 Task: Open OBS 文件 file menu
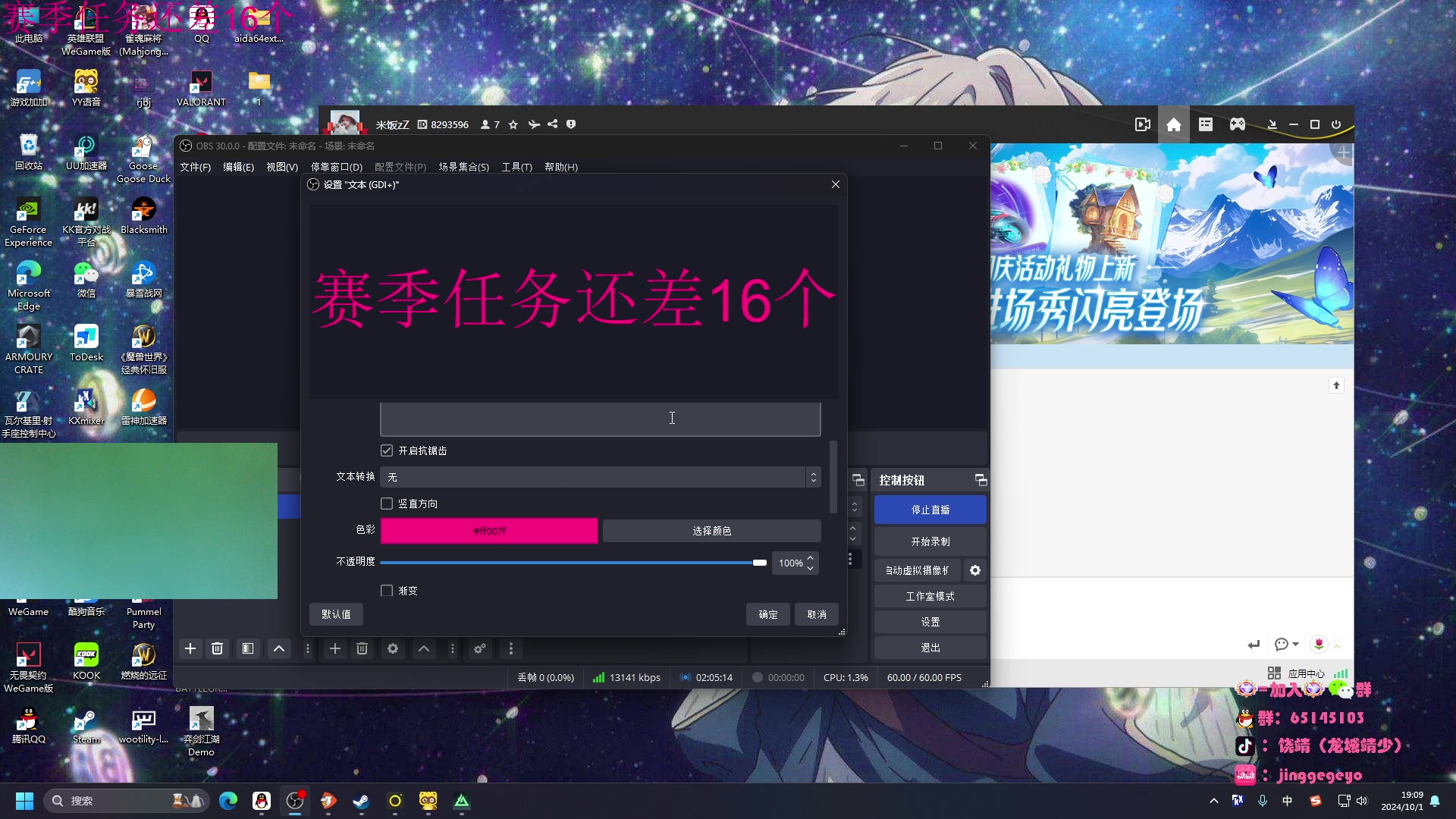click(x=196, y=167)
